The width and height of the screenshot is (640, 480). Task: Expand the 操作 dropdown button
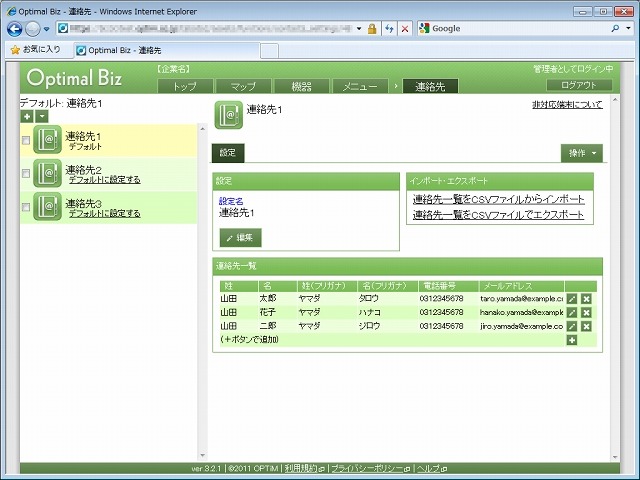click(x=582, y=153)
